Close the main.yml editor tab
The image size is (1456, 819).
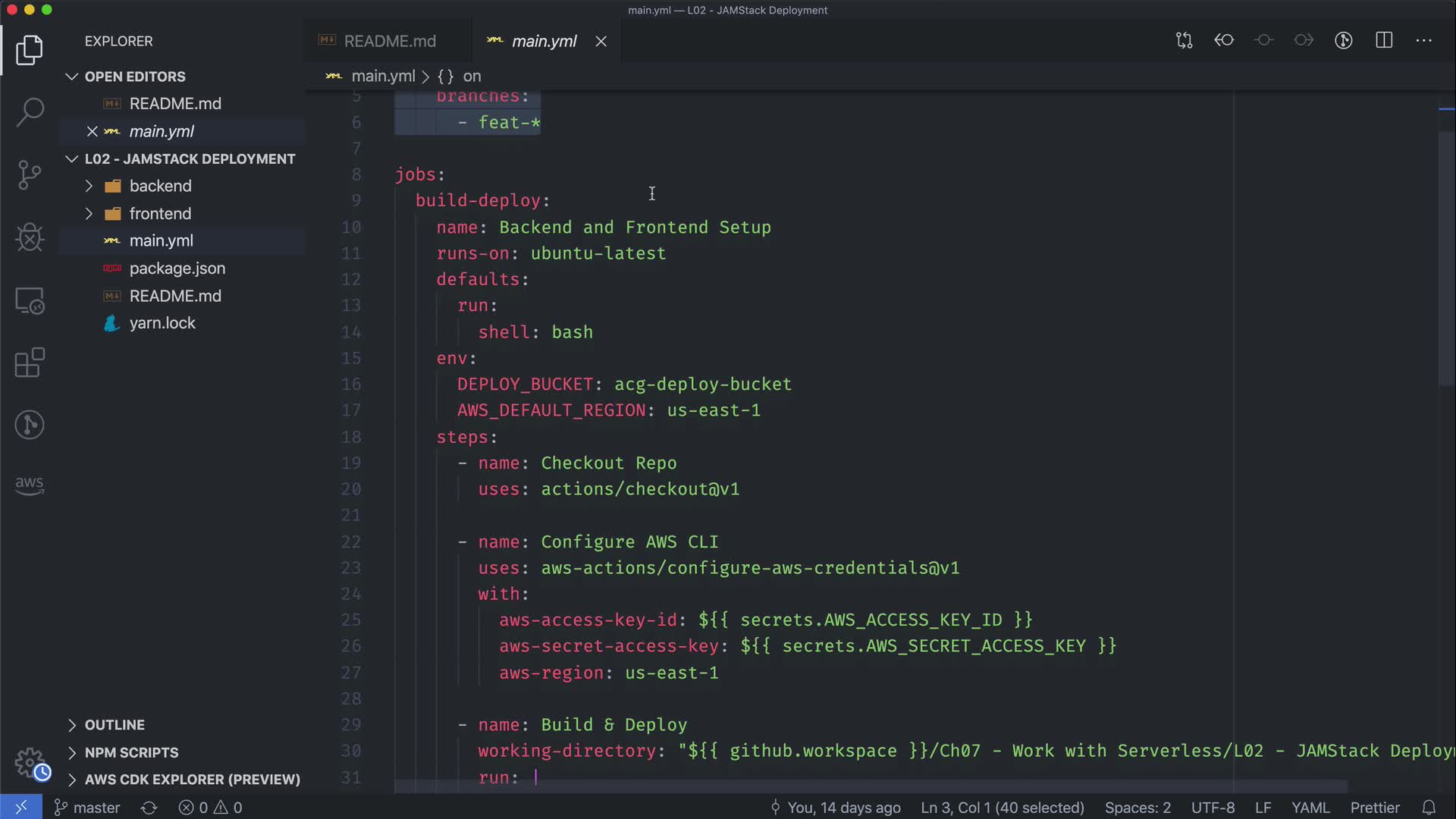(x=601, y=42)
